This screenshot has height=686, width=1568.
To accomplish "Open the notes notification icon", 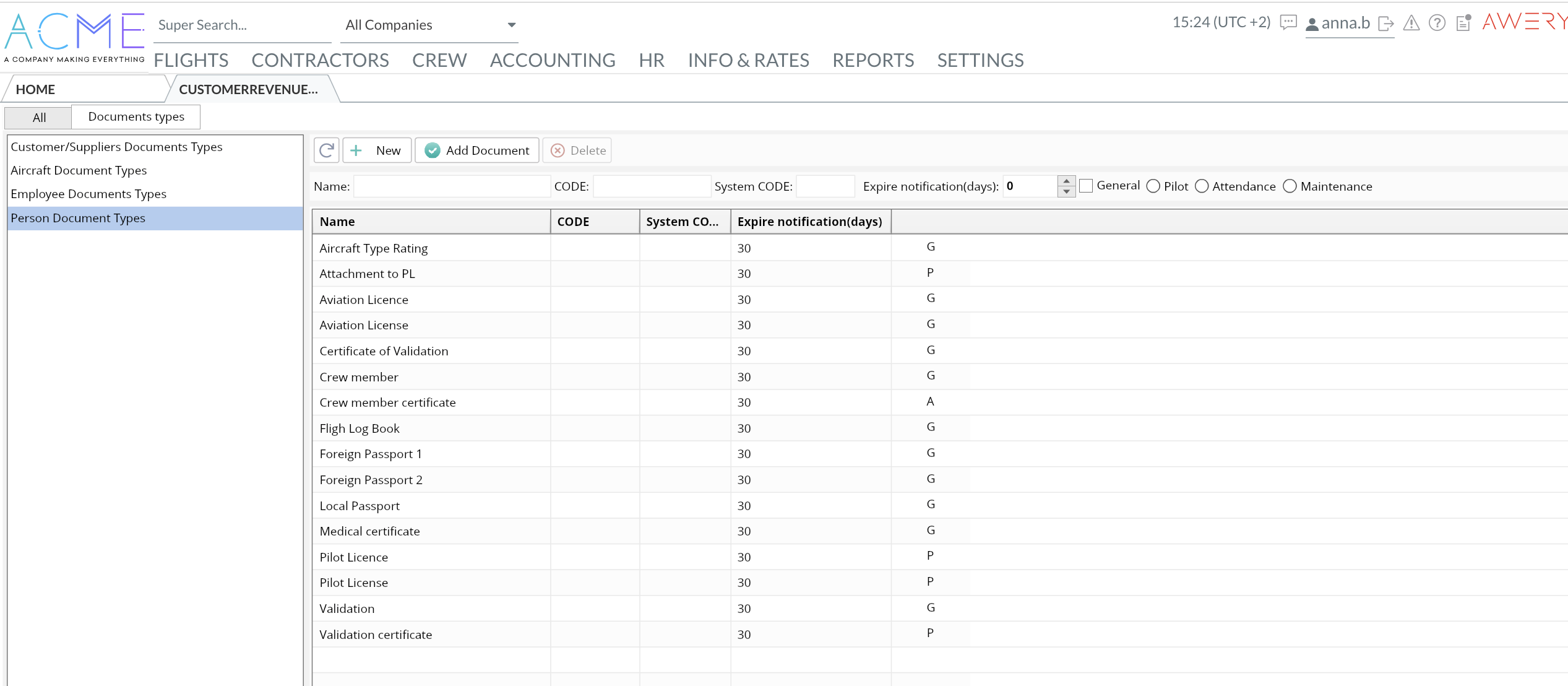I will tap(1463, 23).
